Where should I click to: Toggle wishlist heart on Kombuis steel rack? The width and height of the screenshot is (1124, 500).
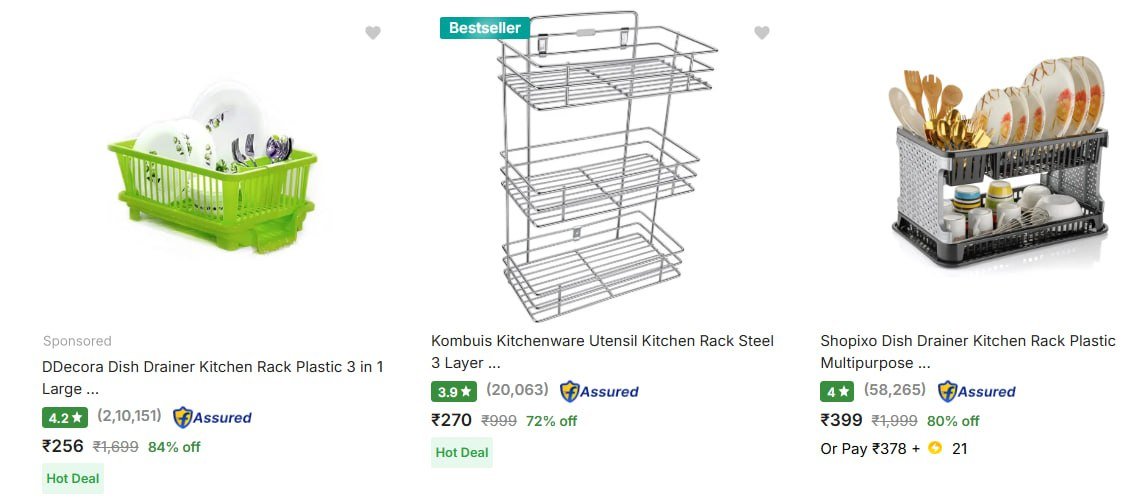(762, 33)
